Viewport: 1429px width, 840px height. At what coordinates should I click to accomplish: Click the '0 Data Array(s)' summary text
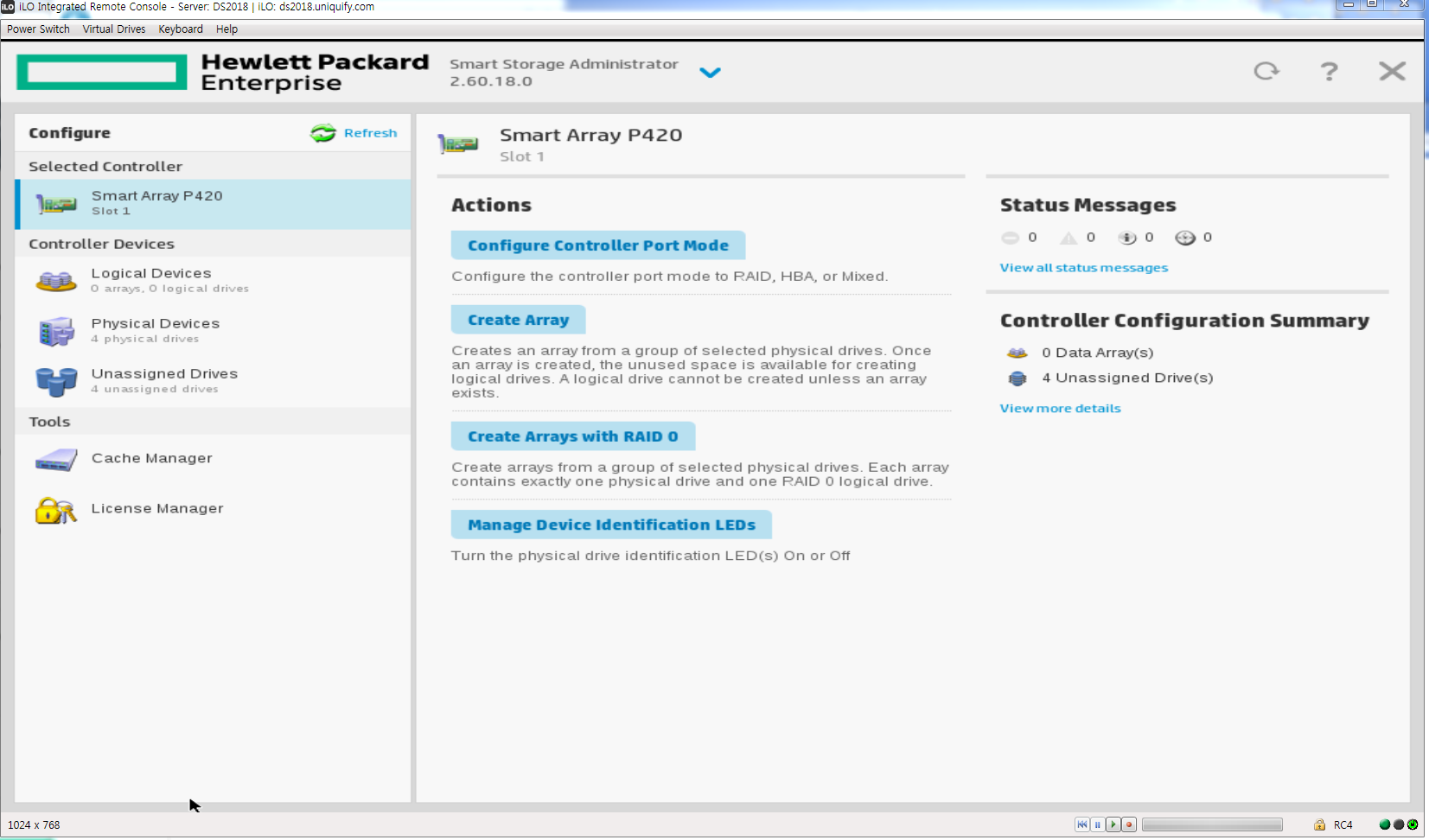[x=1097, y=353]
